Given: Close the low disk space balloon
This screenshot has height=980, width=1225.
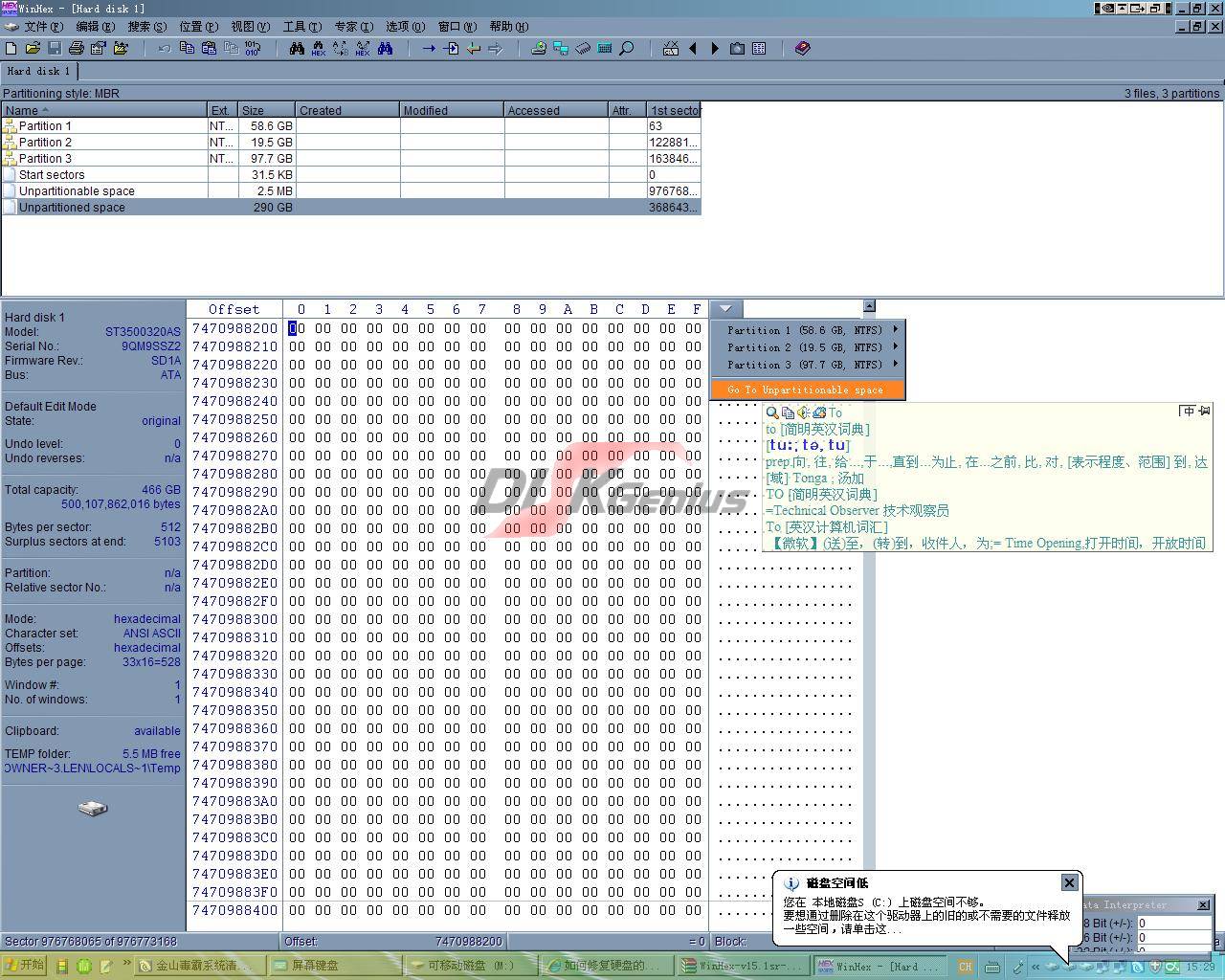Looking at the screenshot, I should click(1069, 882).
